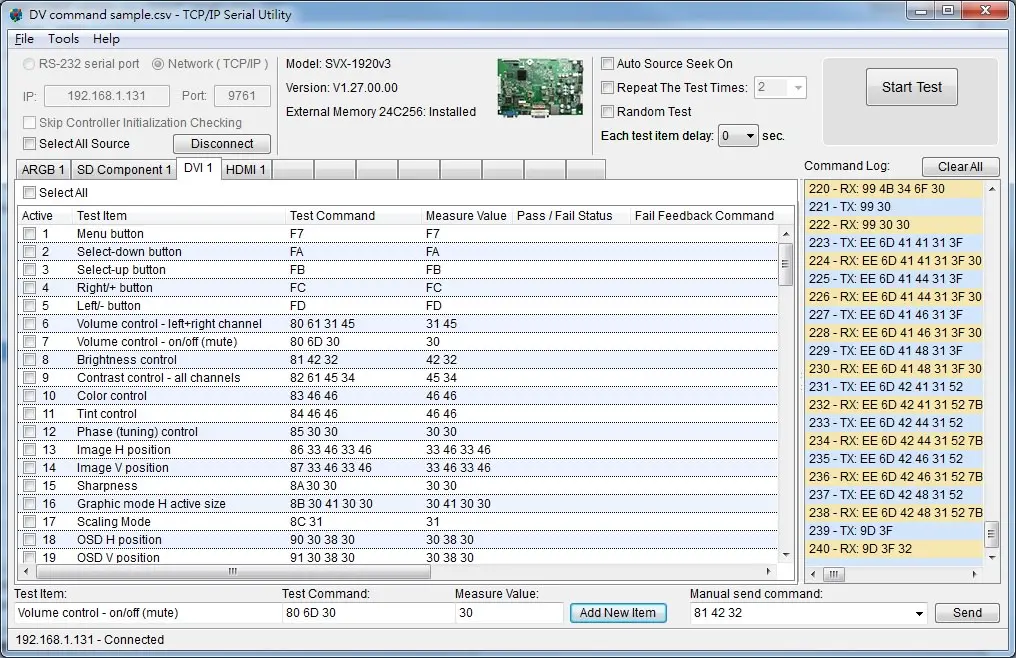Select RS-232 serial port radio button

point(29,64)
